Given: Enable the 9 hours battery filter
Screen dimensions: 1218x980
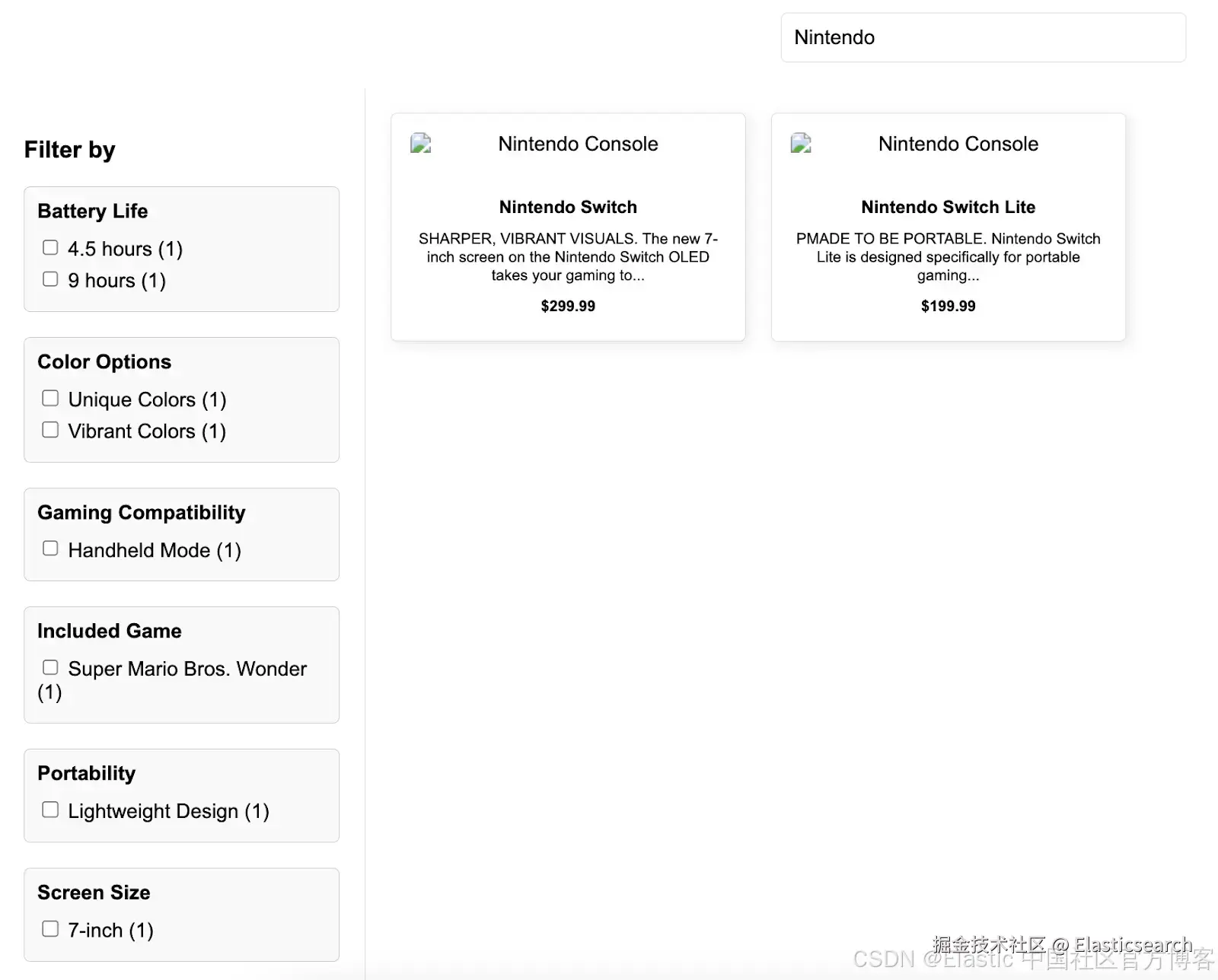Looking at the screenshot, I should point(50,279).
